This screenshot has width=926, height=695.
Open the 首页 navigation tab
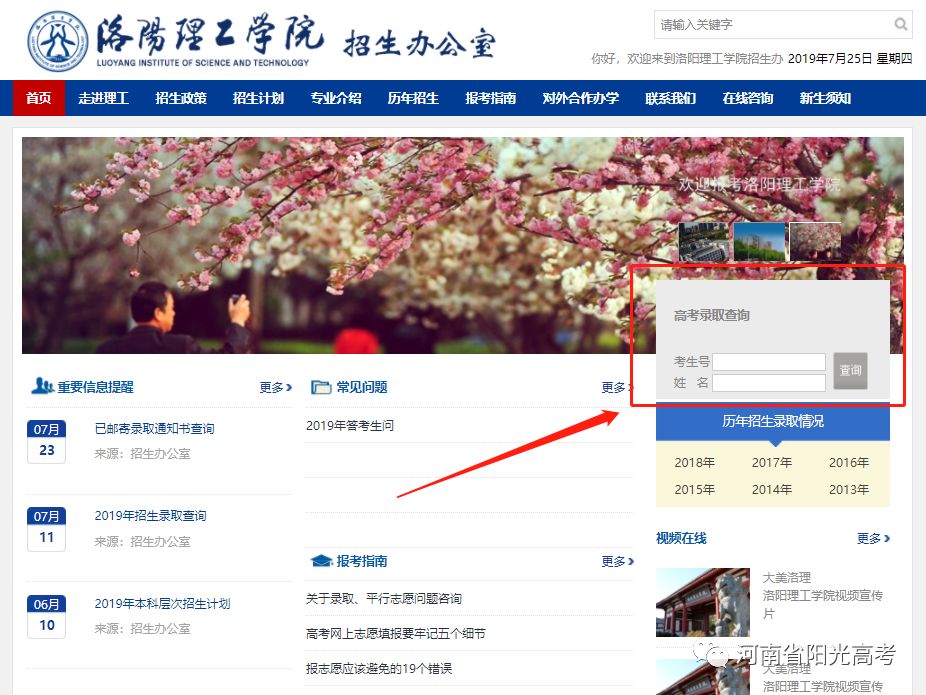(37, 98)
